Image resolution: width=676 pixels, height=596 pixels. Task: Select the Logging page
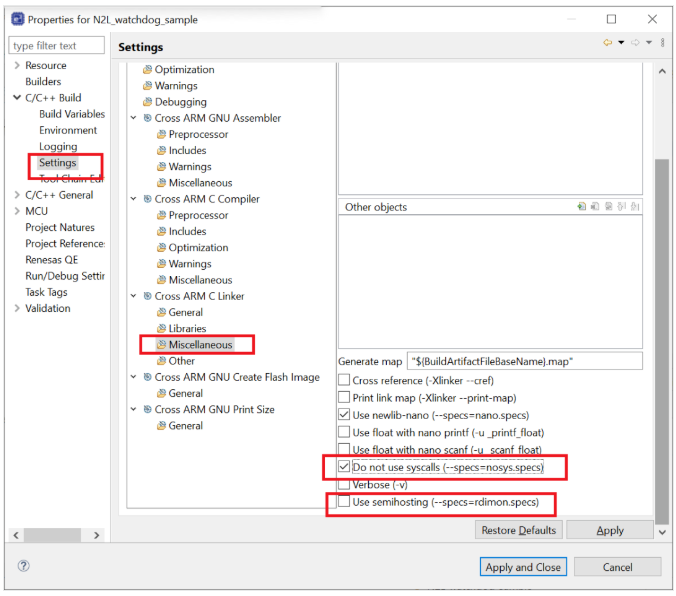click(58, 147)
